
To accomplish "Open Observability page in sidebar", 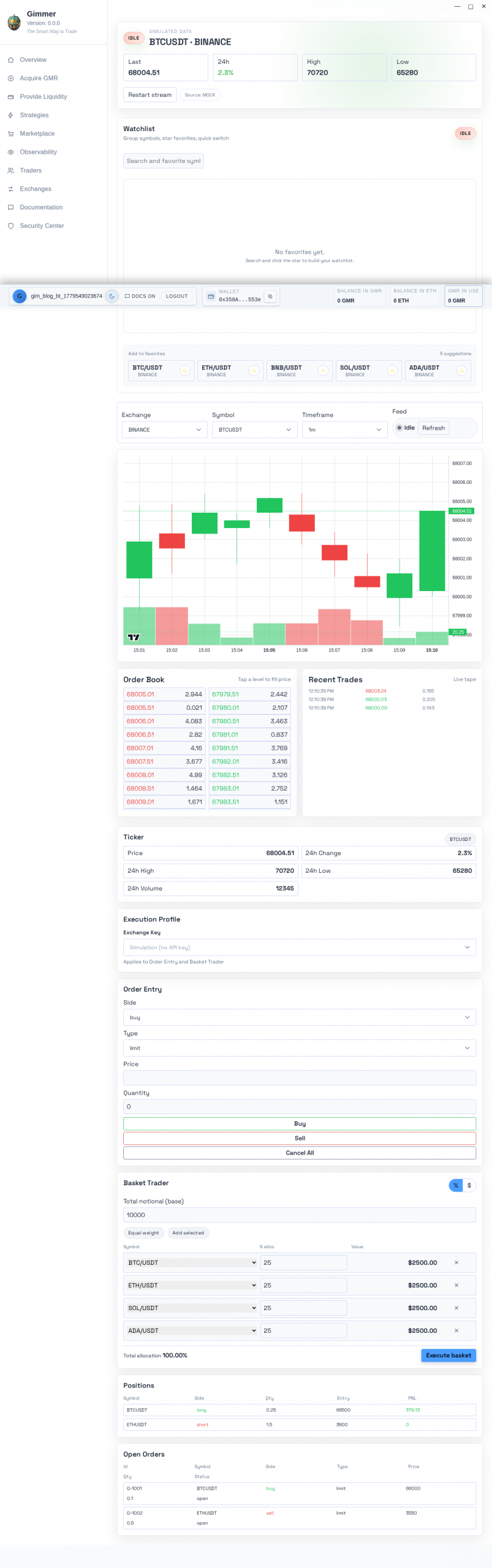I will click(x=38, y=152).
